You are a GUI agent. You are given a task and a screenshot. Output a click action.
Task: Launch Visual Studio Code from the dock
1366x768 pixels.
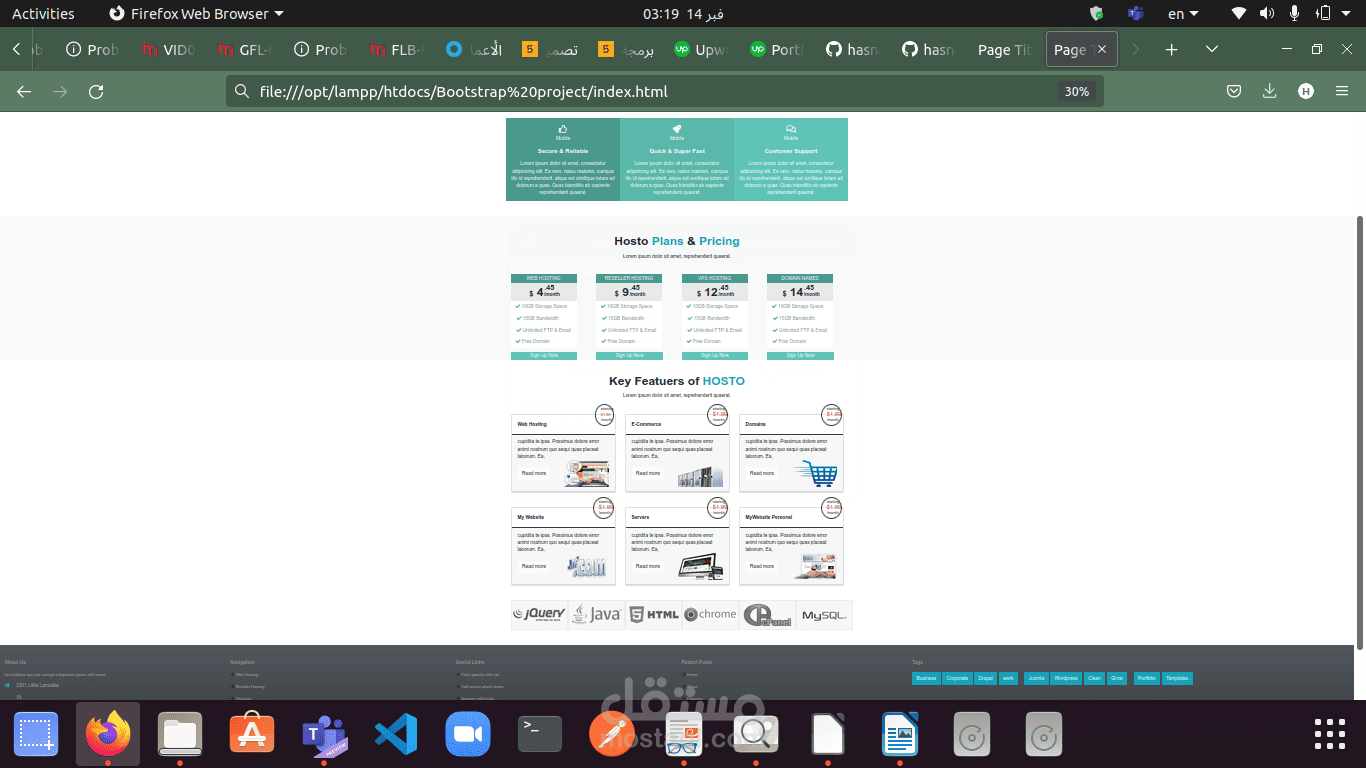[x=396, y=735]
